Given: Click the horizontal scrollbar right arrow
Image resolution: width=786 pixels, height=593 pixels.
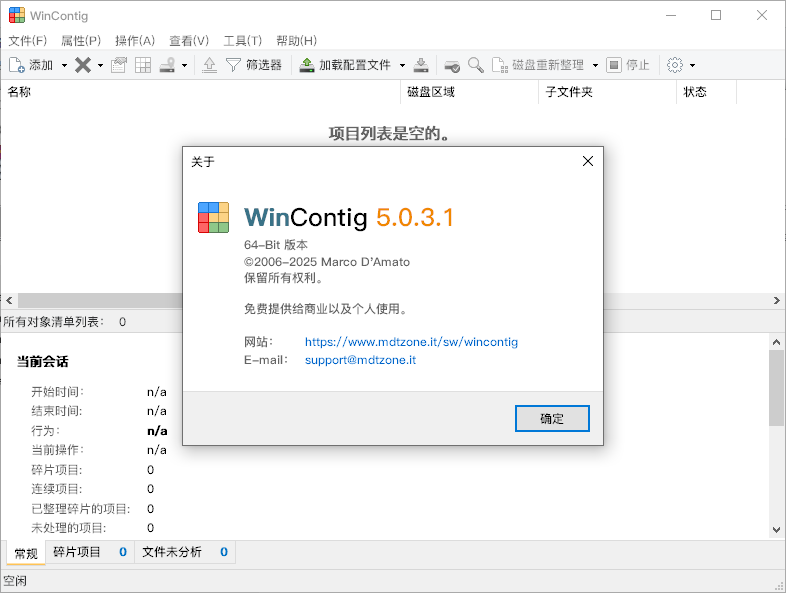Looking at the screenshot, I should pyautogui.click(x=776, y=301).
